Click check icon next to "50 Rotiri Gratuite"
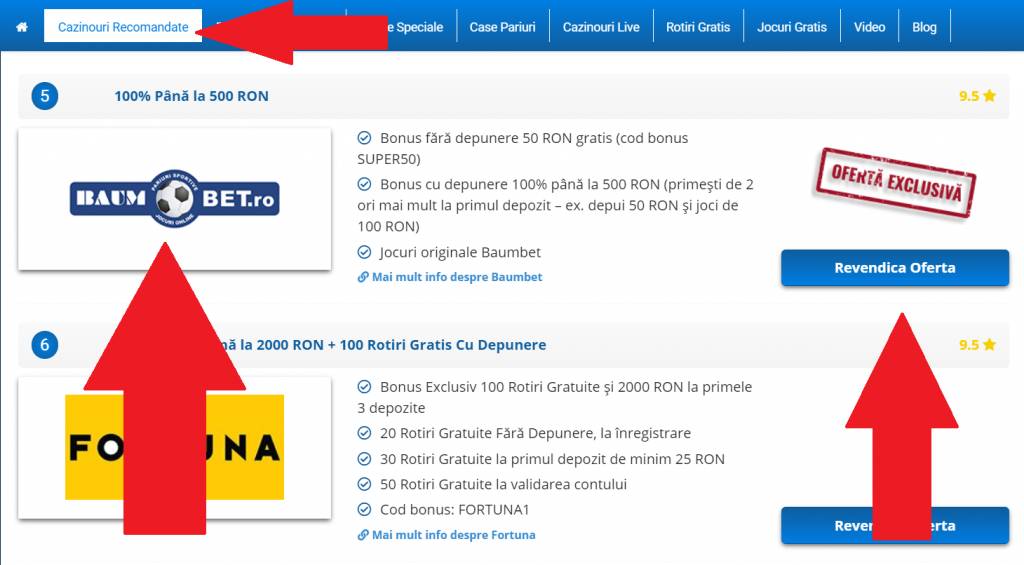Viewport: 1024px width, 565px height. pos(364,484)
